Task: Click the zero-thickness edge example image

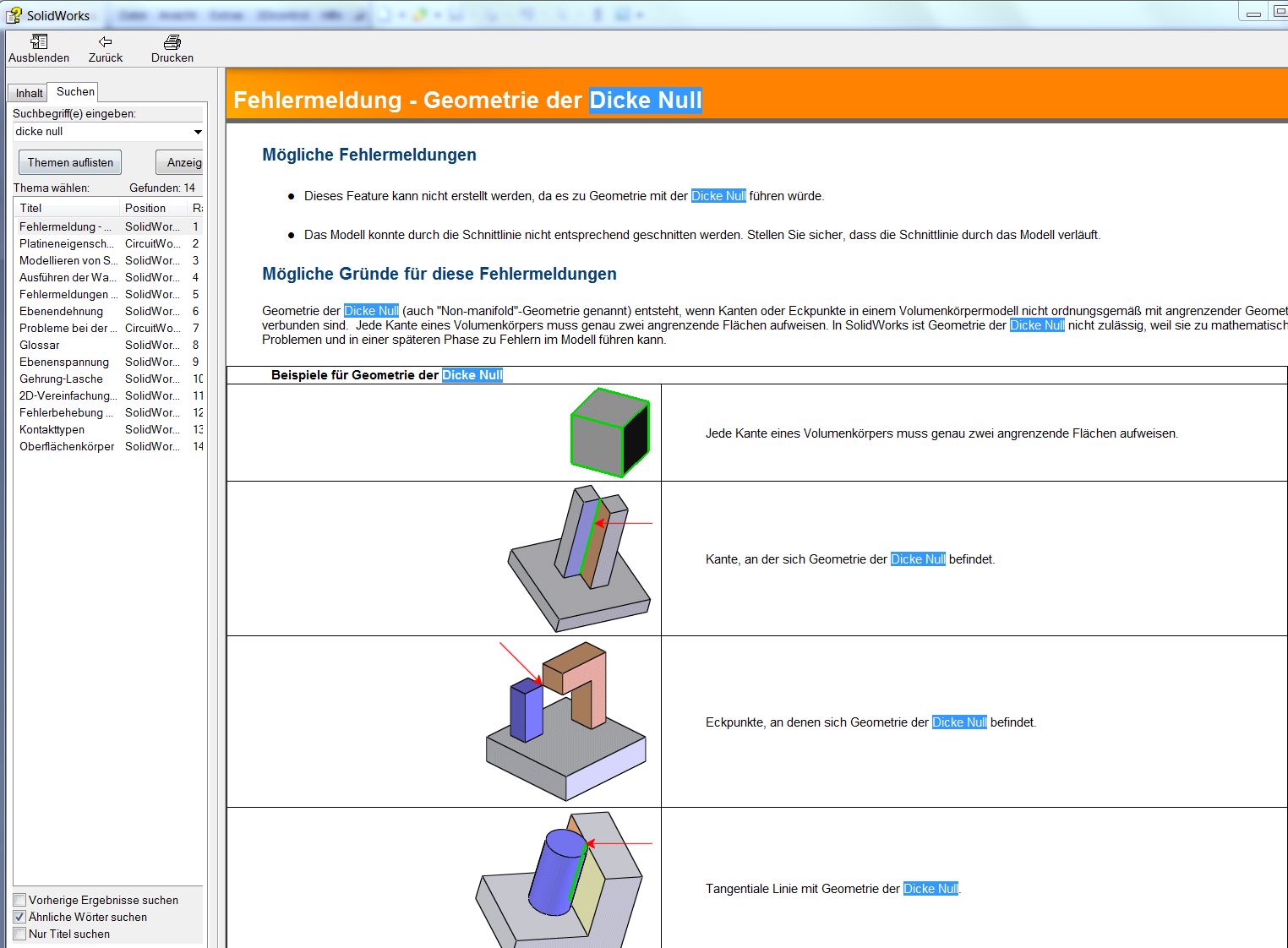Action: pyautogui.click(x=580, y=558)
